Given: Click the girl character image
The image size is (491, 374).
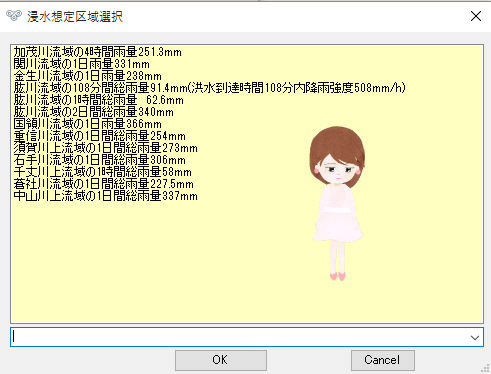Looking at the screenshot, I should (337, 203).
